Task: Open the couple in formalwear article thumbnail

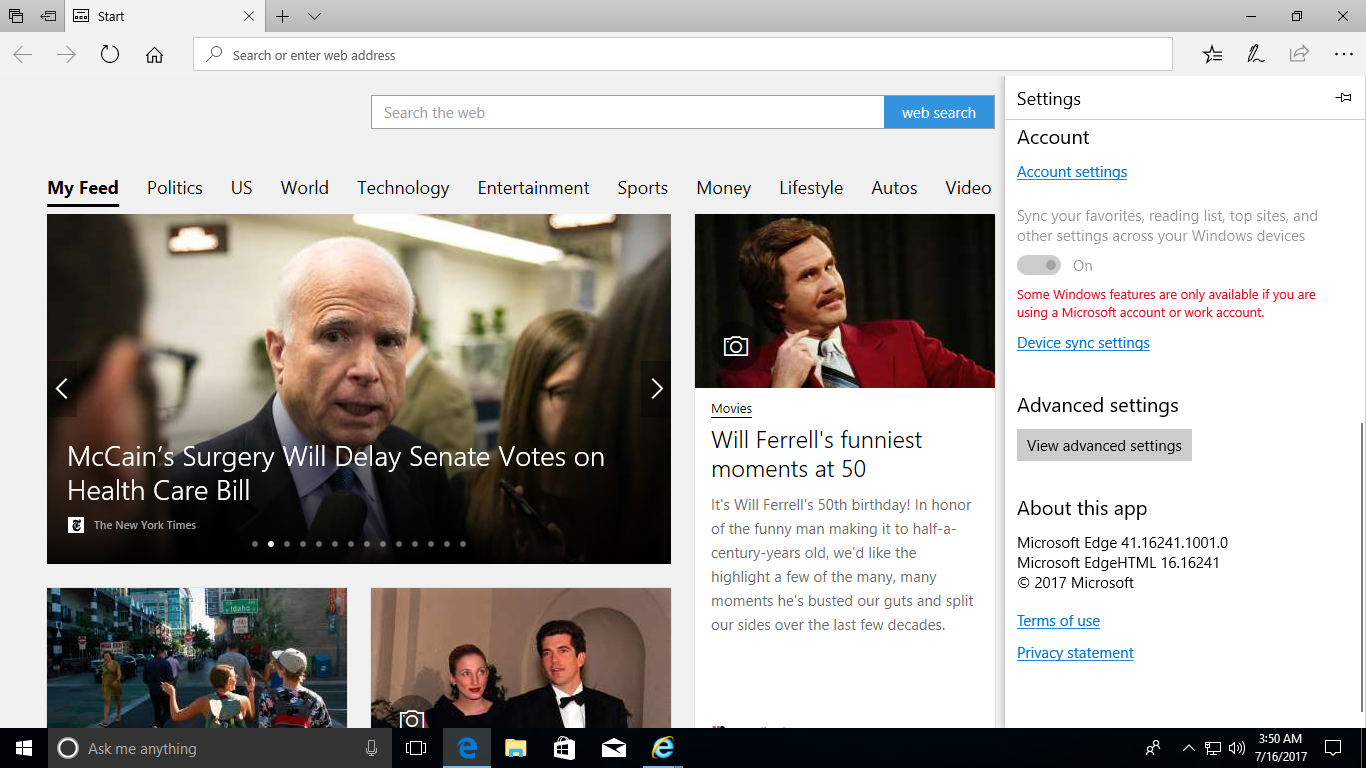Action: pyautogui.click(x=521, y=658)
